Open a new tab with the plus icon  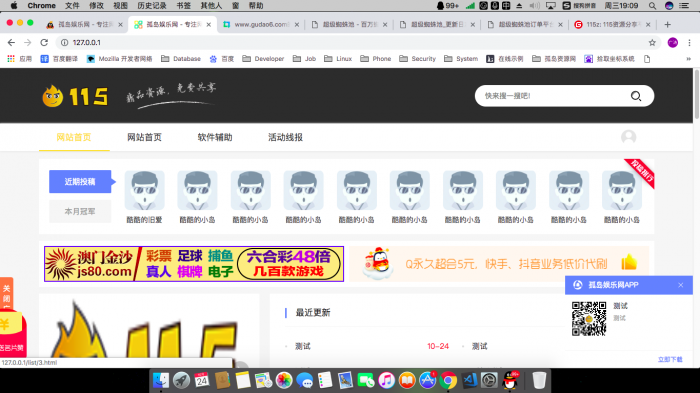pos(667,25)
